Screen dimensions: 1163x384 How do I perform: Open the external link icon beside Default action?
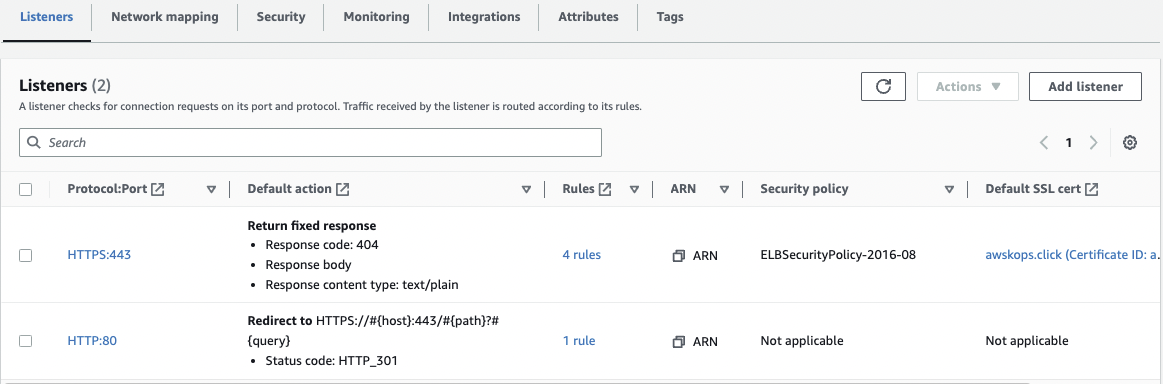point(342,189)
